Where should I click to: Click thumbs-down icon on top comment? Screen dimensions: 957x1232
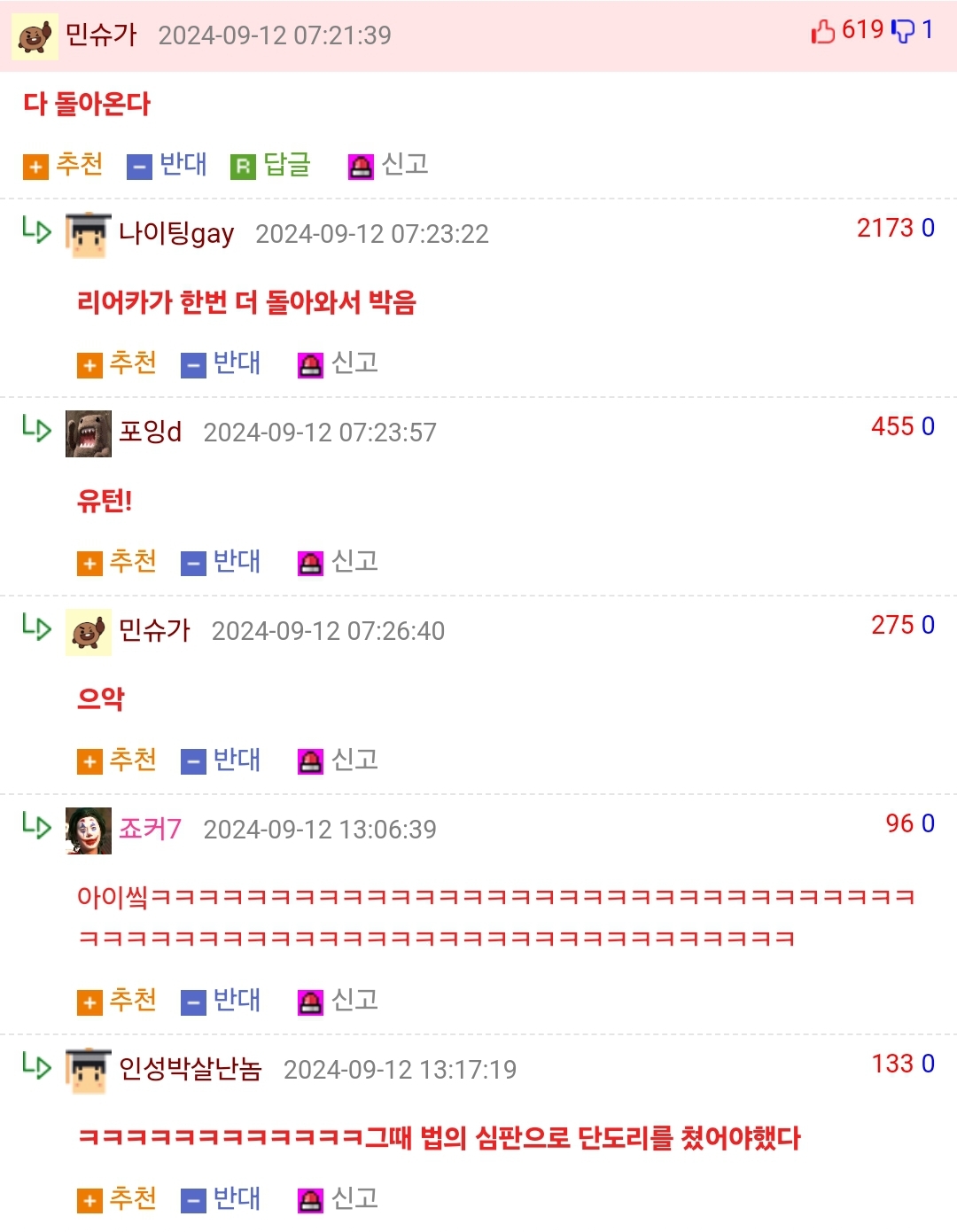pos(902,31)
